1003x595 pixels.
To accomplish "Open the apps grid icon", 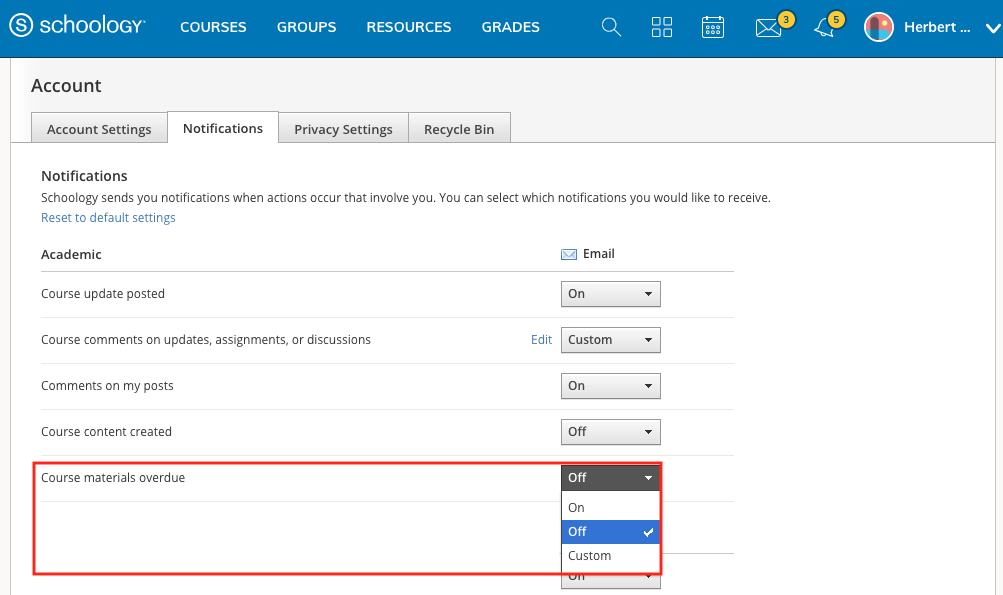I will (x=662, y=27).
